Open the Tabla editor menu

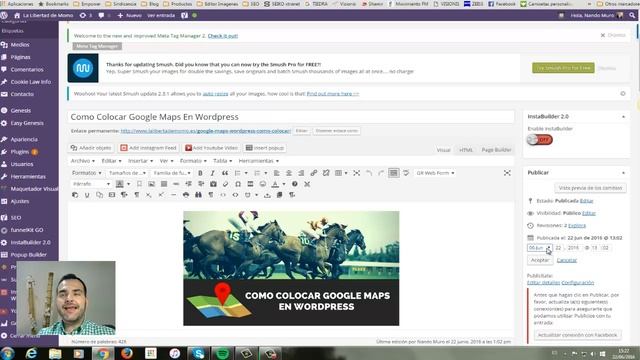[222, 161]
